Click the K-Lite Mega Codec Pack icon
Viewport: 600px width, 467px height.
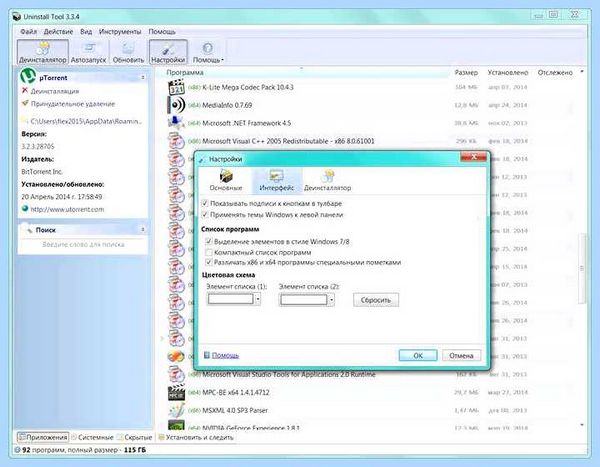click(176, 87)
